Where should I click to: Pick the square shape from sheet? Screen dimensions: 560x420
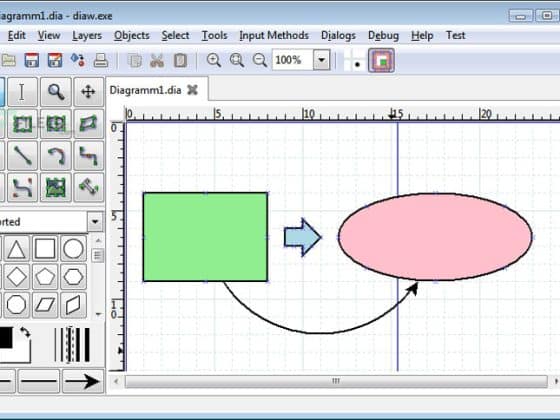(45, 248)
